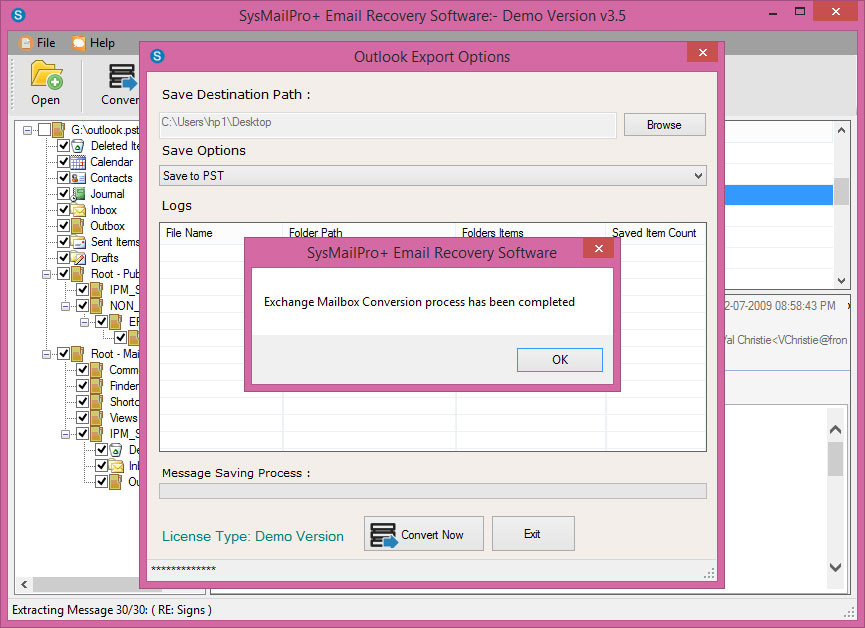This screenshot has width=865, height=628.
Task: Select the Finder folder in the tree
Action: pyautogui.click(x=124, y=386)
